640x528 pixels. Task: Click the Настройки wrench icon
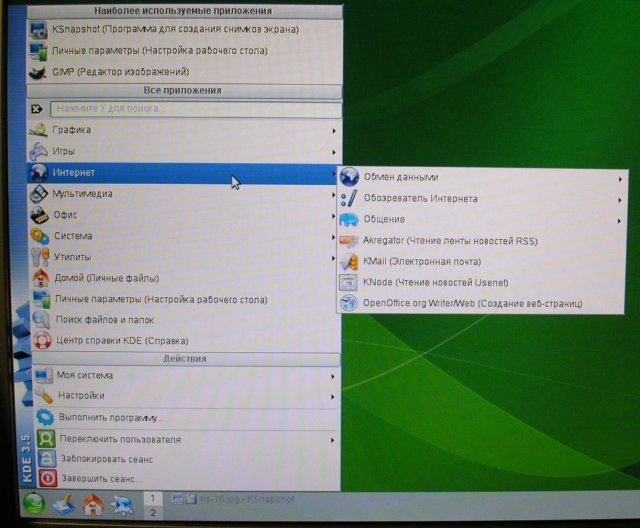(44, 395)
